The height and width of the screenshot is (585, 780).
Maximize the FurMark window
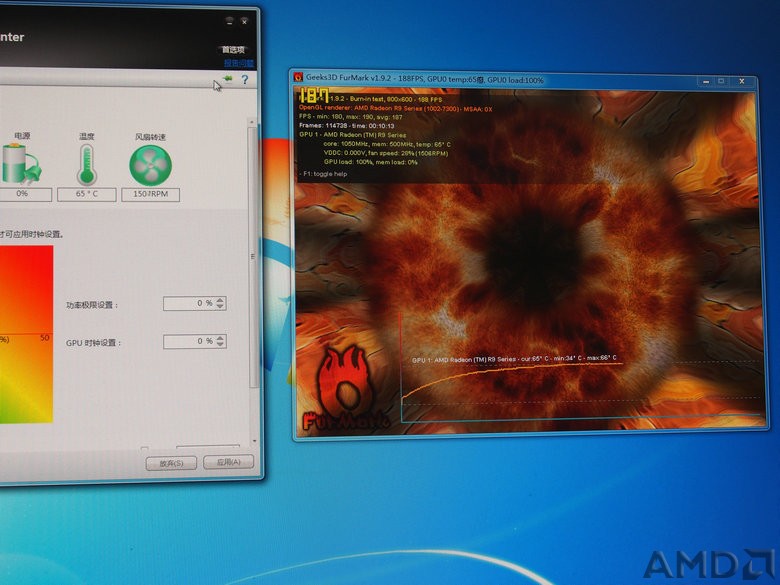721,81
